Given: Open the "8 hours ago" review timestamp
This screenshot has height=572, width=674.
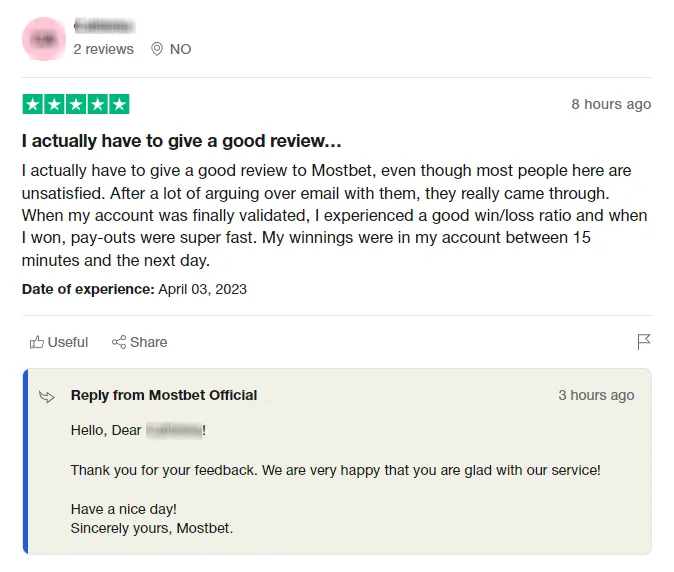Looking at the screenshot, I should click(x=610, y=104).
